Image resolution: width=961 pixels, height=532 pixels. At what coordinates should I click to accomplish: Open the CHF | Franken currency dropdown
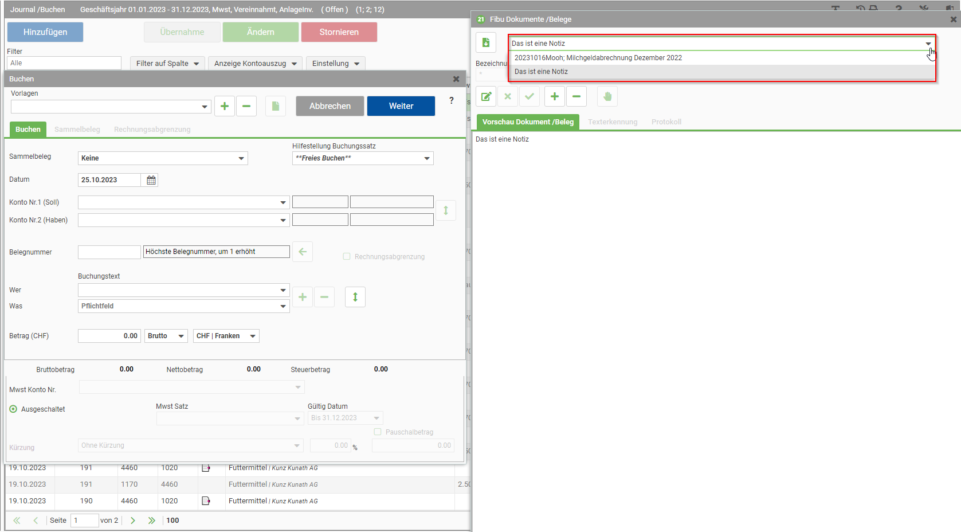click(226, 336)
